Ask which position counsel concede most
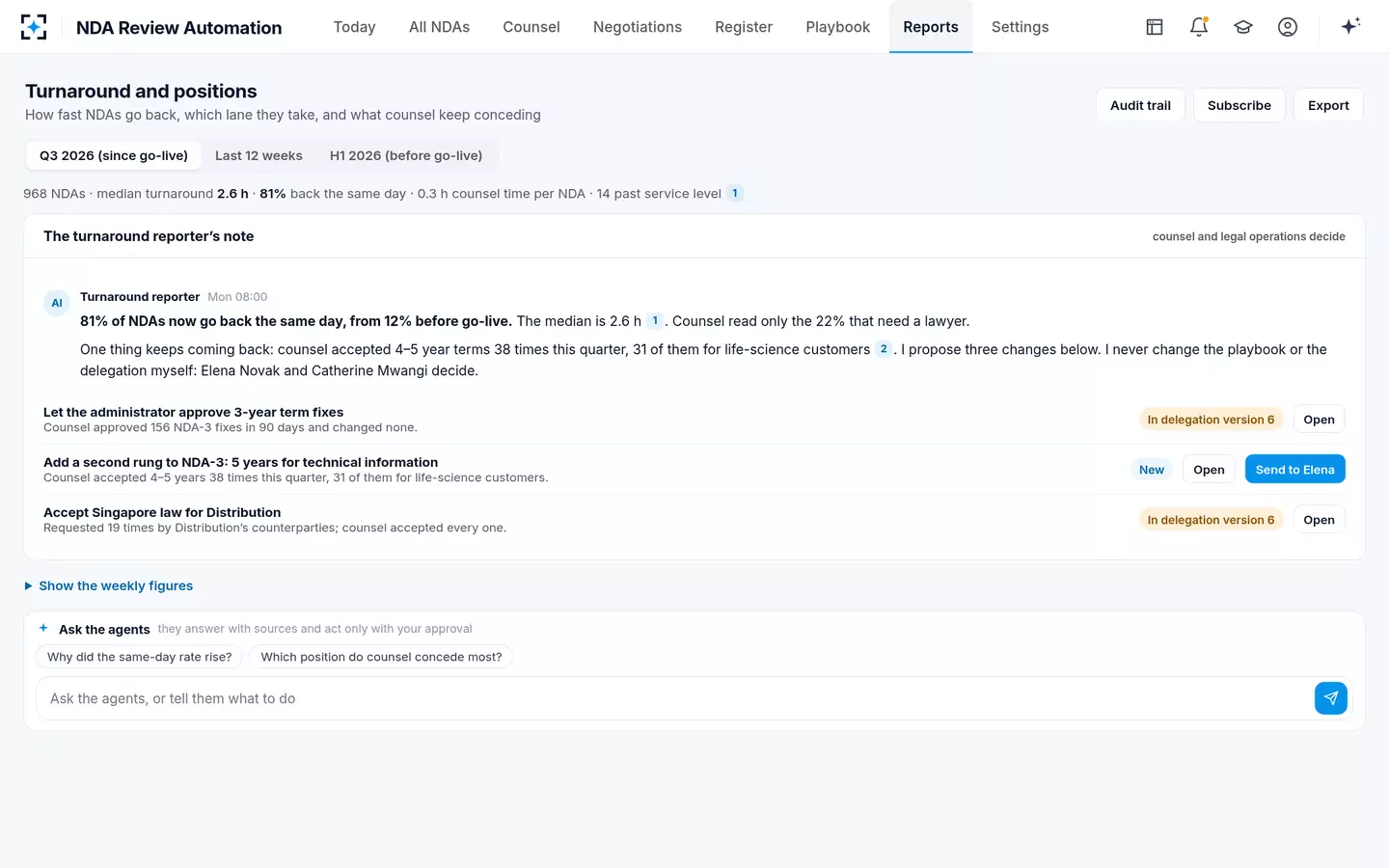This screenshot has height=868, width=1389. tap(381, 657)
